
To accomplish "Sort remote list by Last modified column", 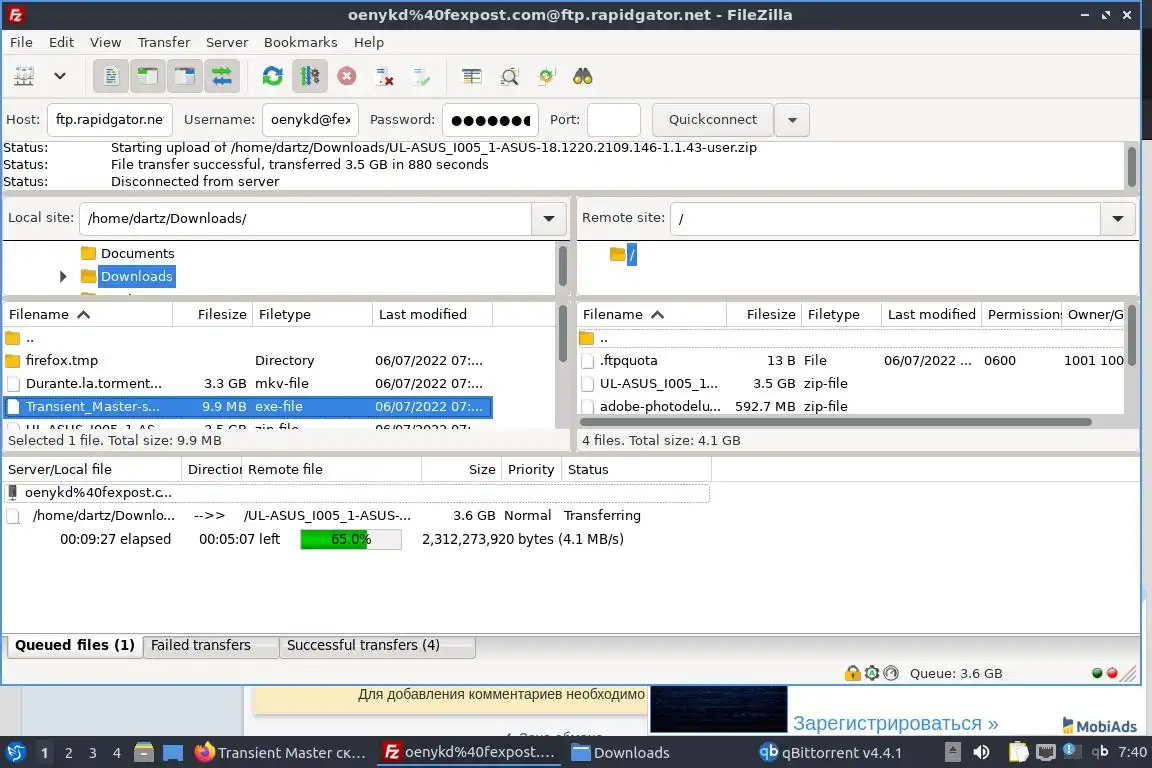I will point(931,314).
